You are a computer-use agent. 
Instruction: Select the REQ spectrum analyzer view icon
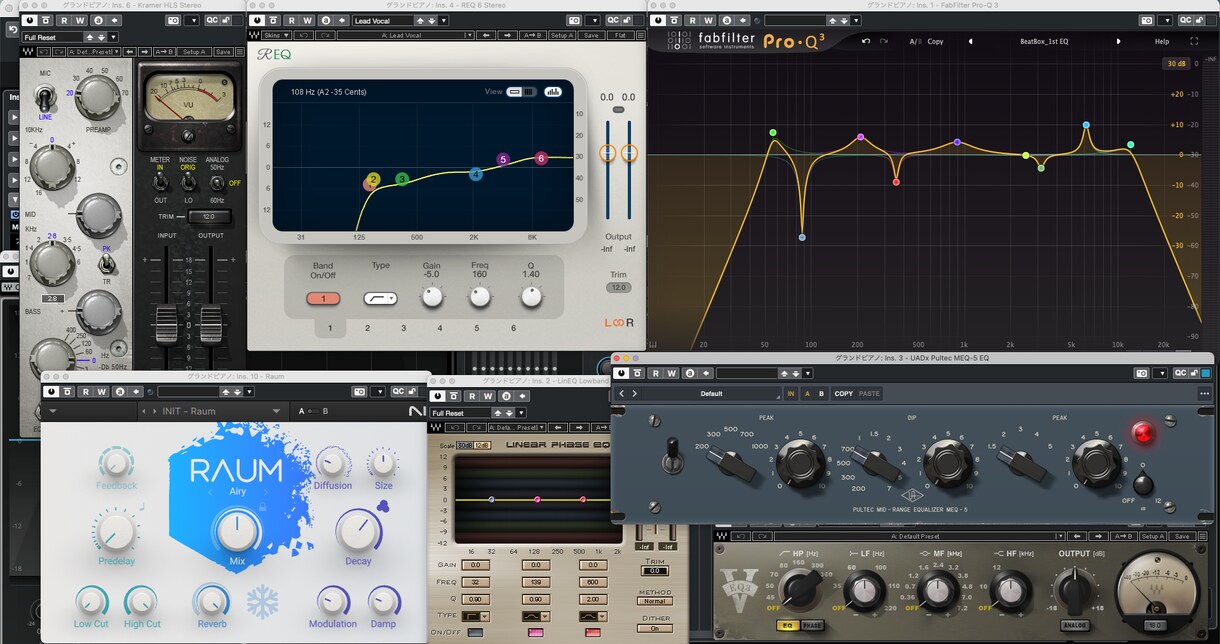coord(553,91)
